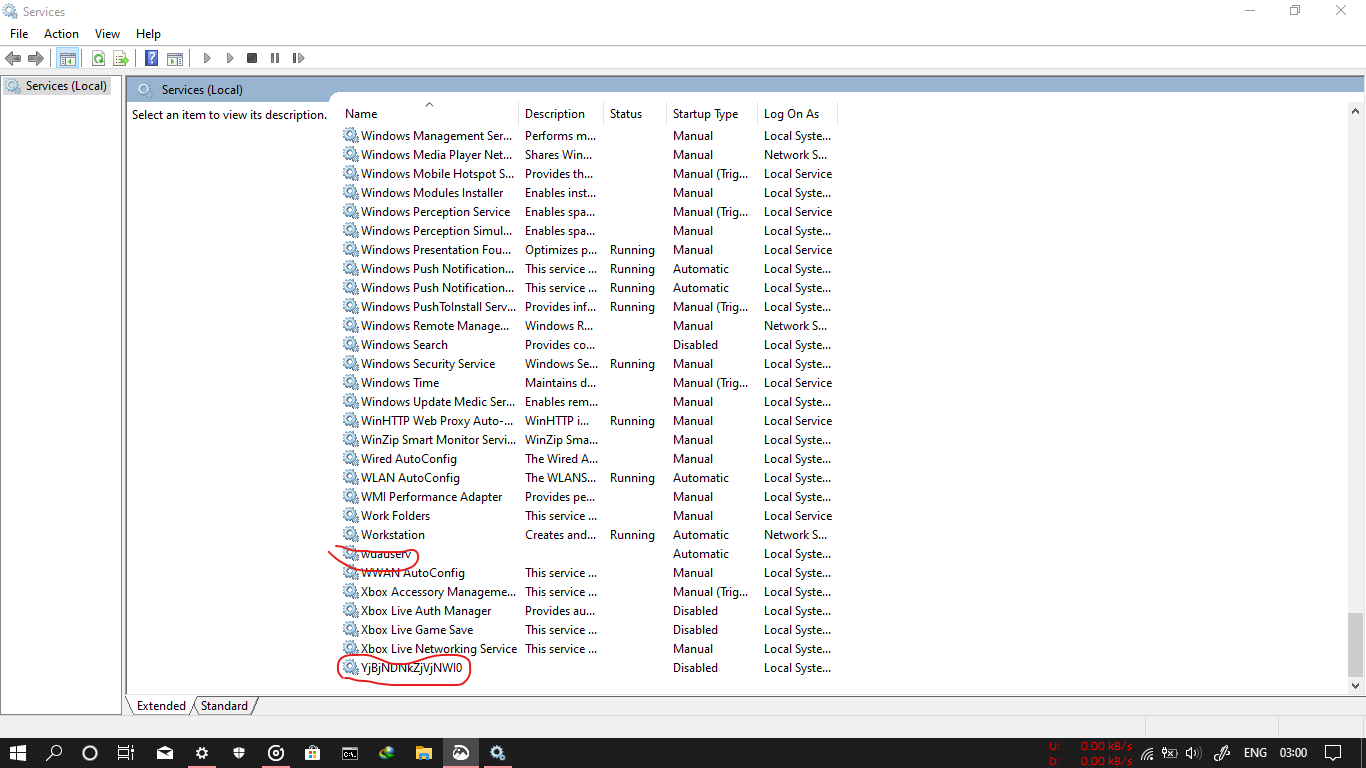The image size is (1366, 768).
Task: Open Task View from the taskbar
Action: tap(126, 753)
